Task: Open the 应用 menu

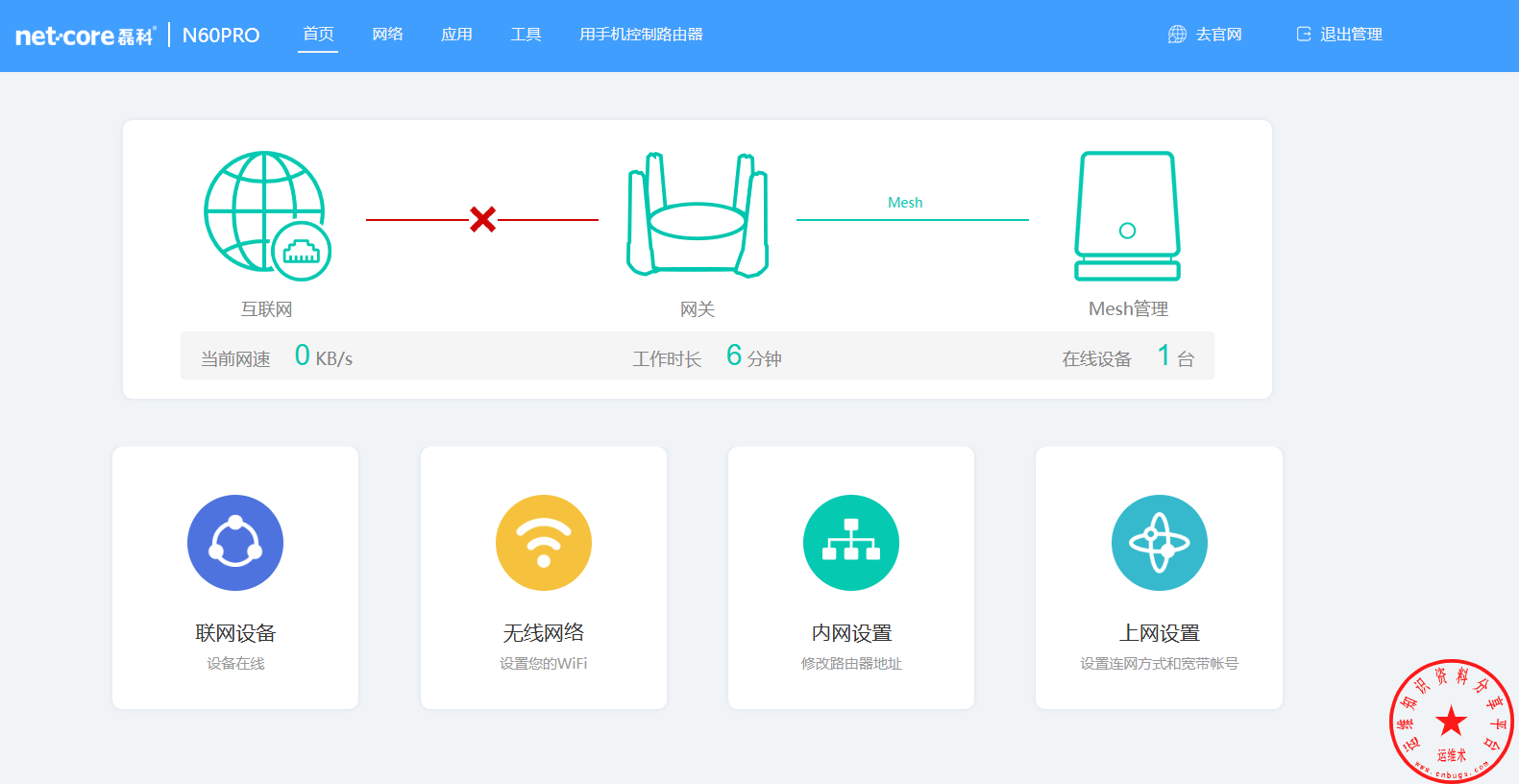Action: [456, 35]
